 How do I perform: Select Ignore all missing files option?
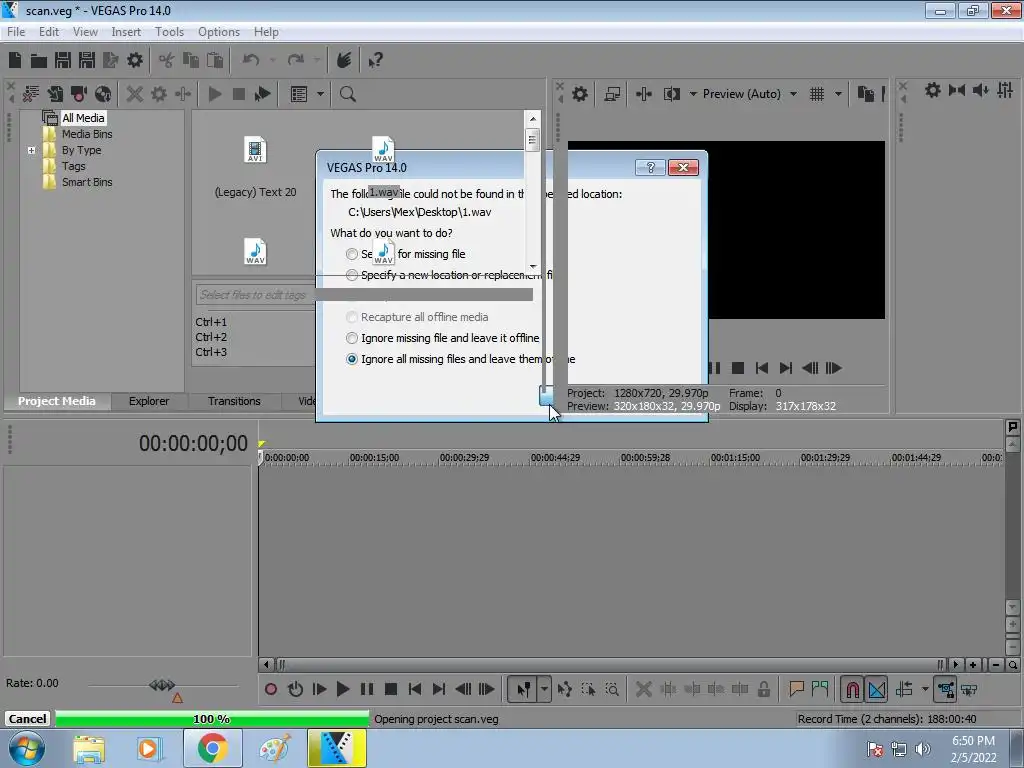351,359
